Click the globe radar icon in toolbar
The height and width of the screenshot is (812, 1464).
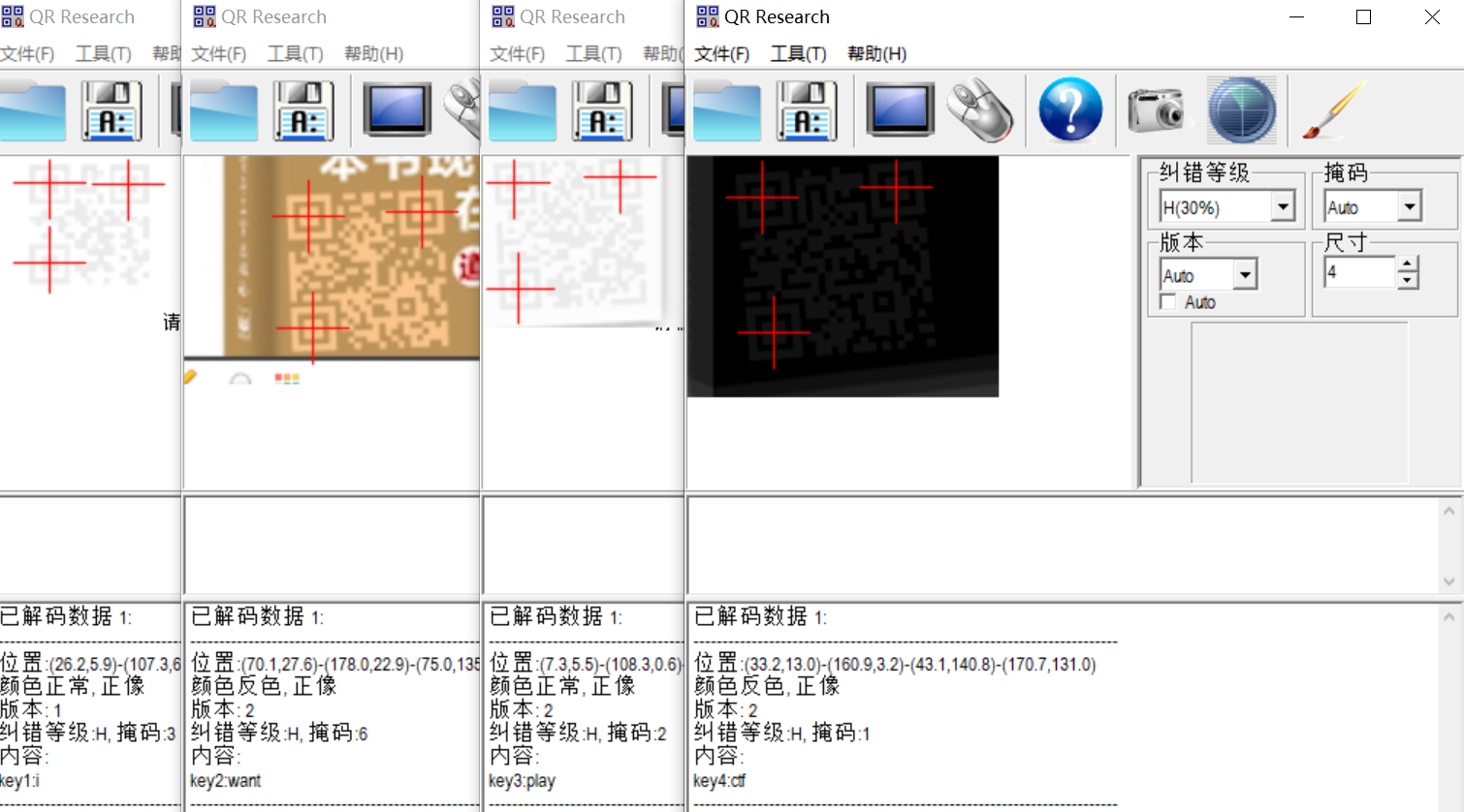[x=1241, y=110]
